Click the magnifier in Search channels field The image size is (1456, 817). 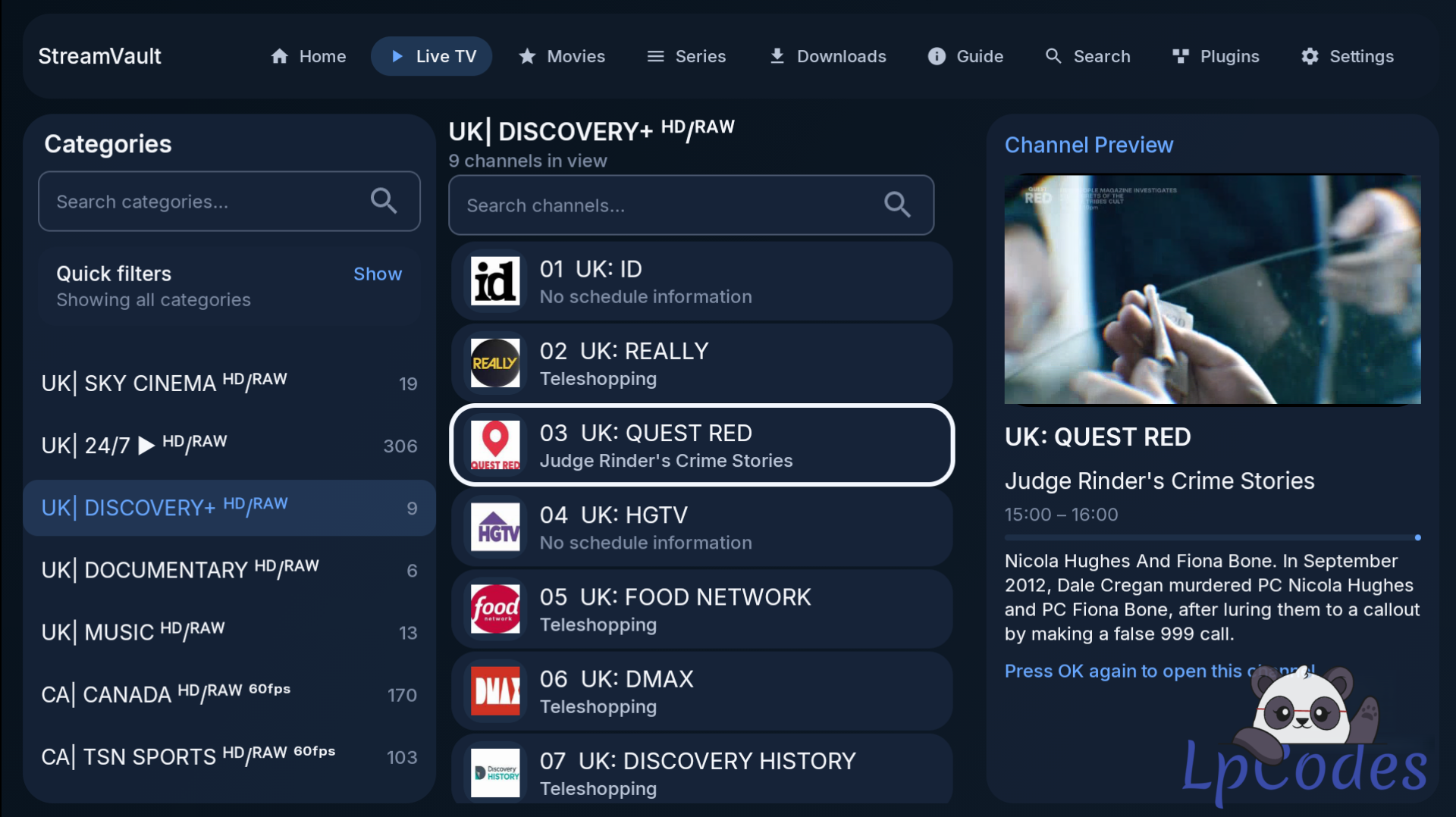click(x=897, y=205)
